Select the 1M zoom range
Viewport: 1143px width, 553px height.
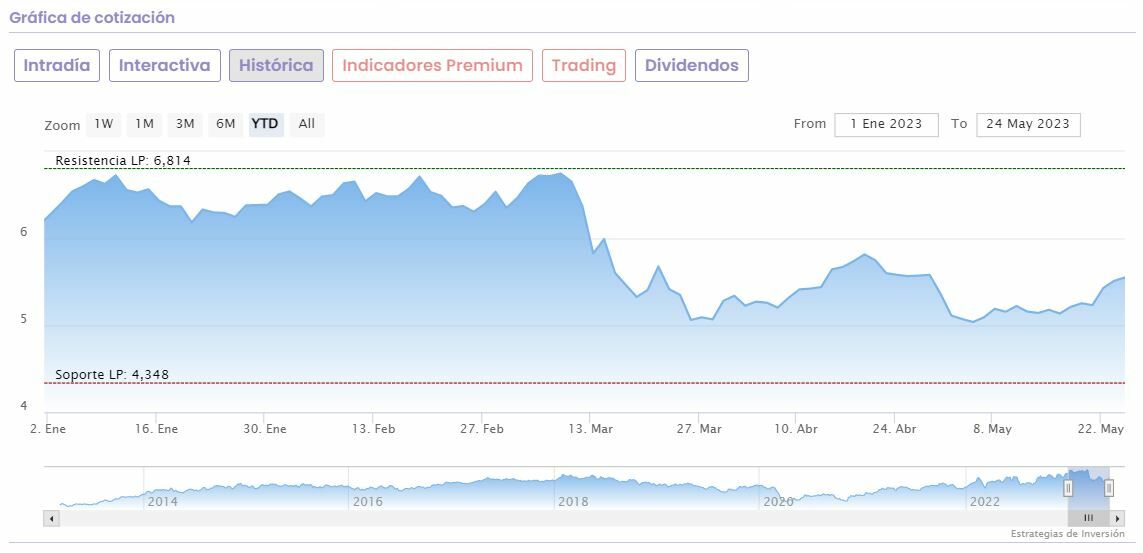click(145, 124)
